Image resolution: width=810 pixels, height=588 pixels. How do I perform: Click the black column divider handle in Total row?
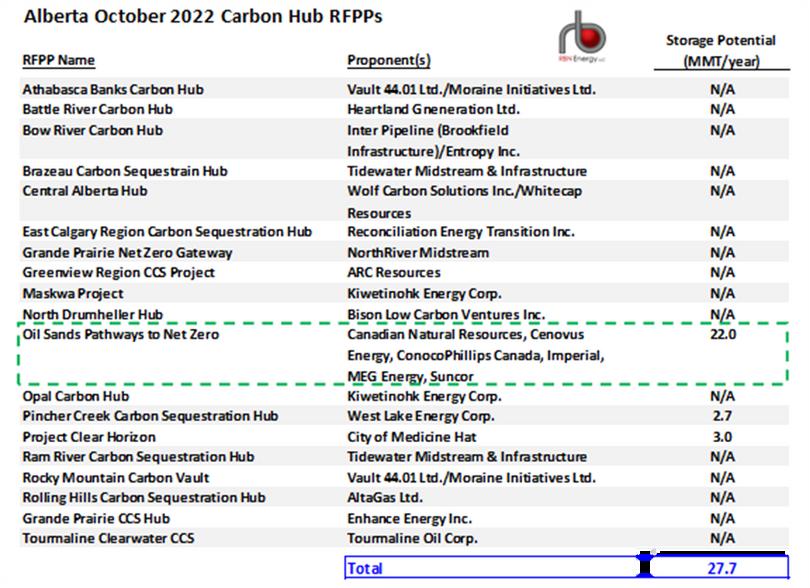pyautogui.click(x=645, y=564)
